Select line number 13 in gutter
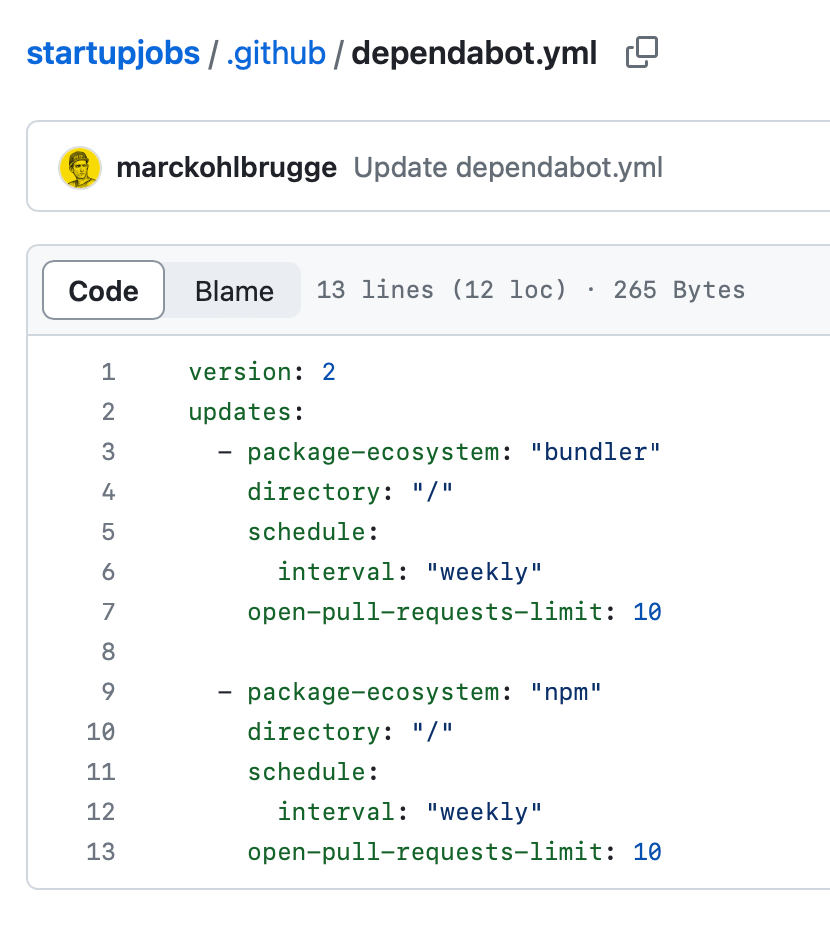The width and height of the screenshot is (830, 926). [x=101, y=852]
